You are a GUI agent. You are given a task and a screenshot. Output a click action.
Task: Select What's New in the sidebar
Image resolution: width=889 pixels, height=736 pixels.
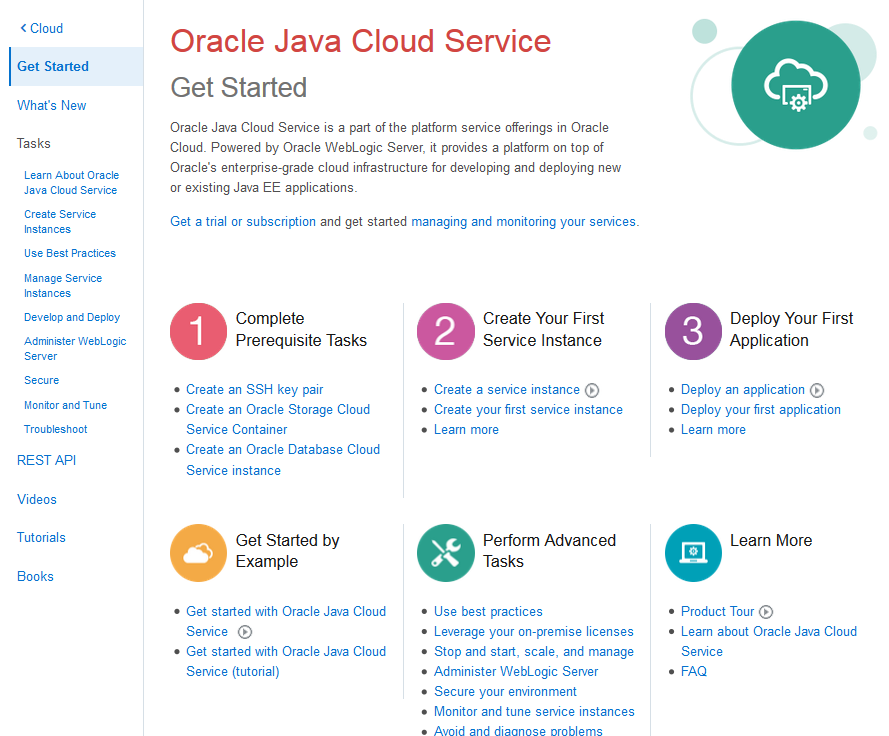pos(52,105)
